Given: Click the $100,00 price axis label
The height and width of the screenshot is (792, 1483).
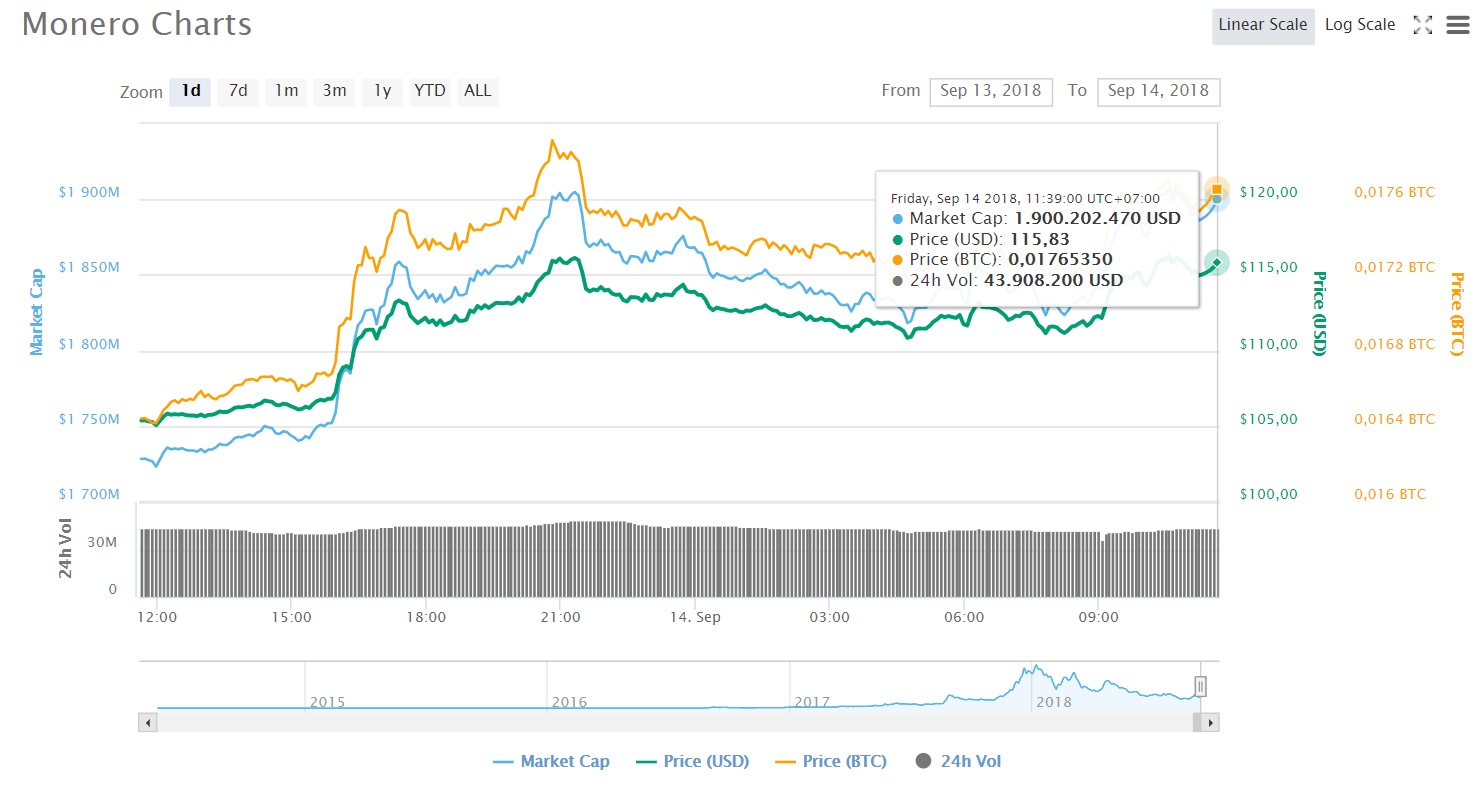Looking at the screenshot, I should tap(1269, 494).
